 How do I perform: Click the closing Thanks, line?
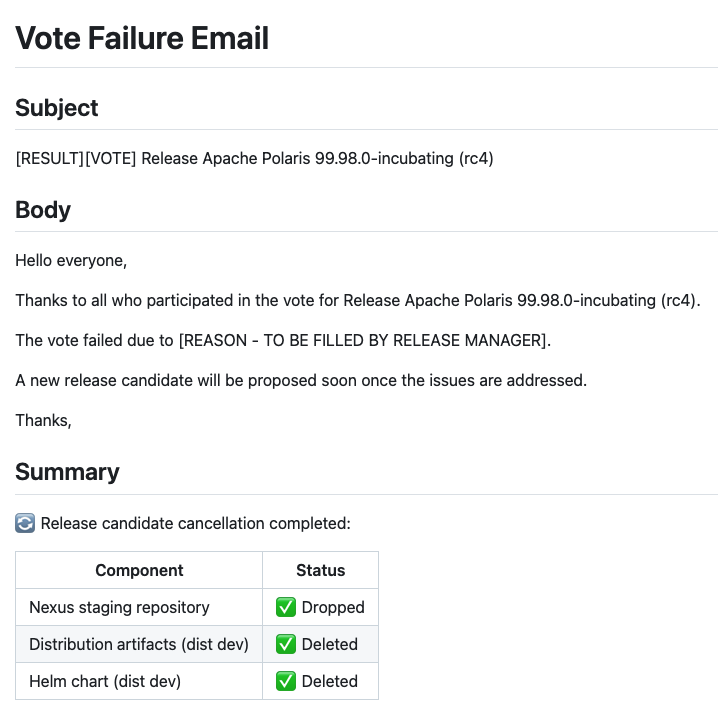(43, 421)
